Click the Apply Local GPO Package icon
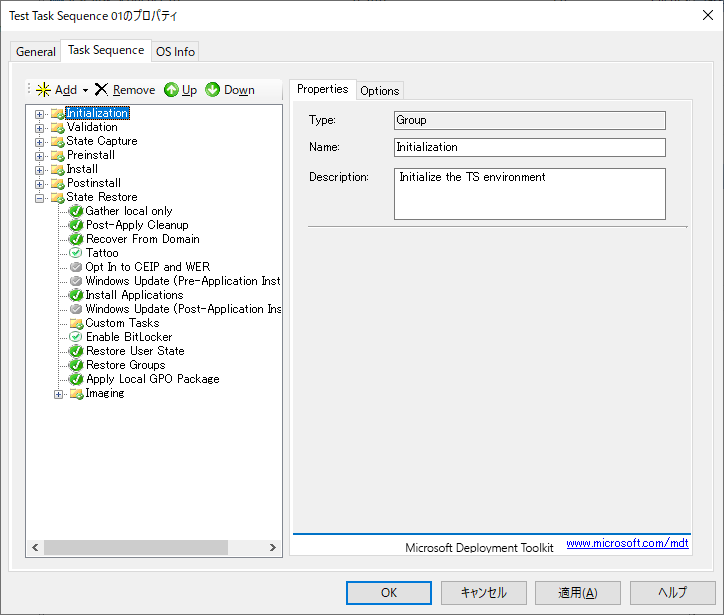 76,380
